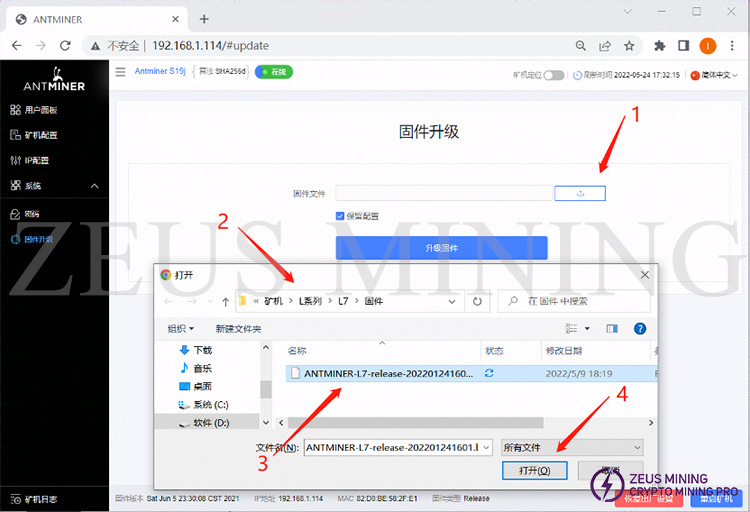Toggle the preview pane icon
This screenshot has width=750, height=512.
coord(612,328)
